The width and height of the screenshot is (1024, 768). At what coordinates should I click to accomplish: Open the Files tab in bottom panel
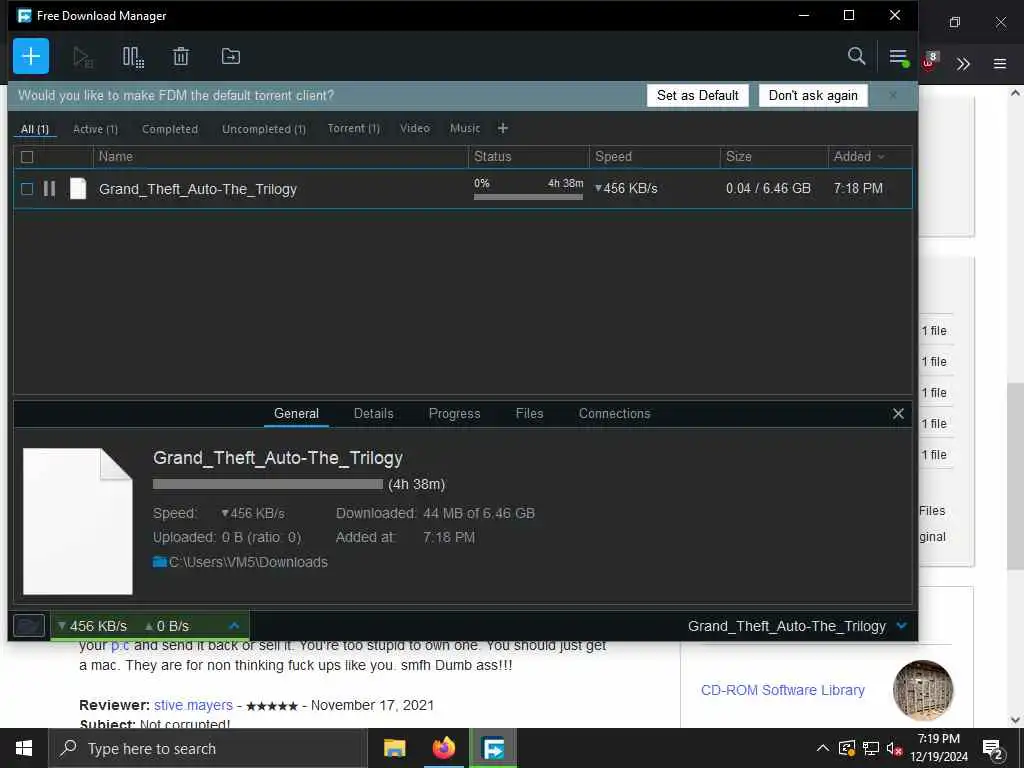(x=529, y=413)
